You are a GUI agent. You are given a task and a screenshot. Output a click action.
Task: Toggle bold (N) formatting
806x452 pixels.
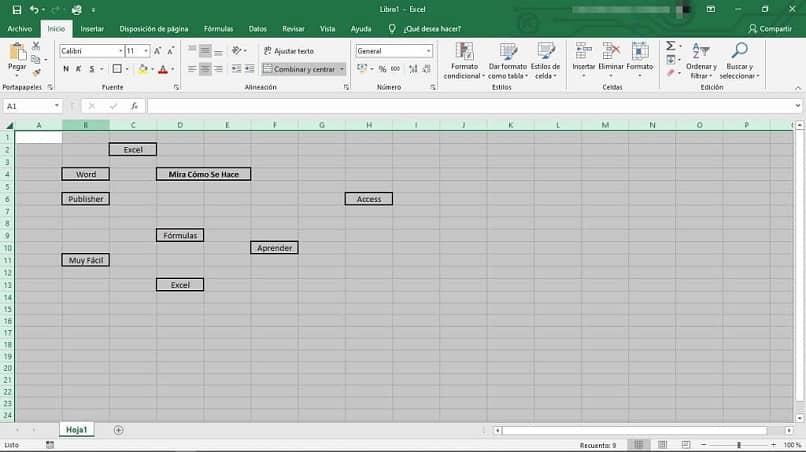click(x=66, y=69)
